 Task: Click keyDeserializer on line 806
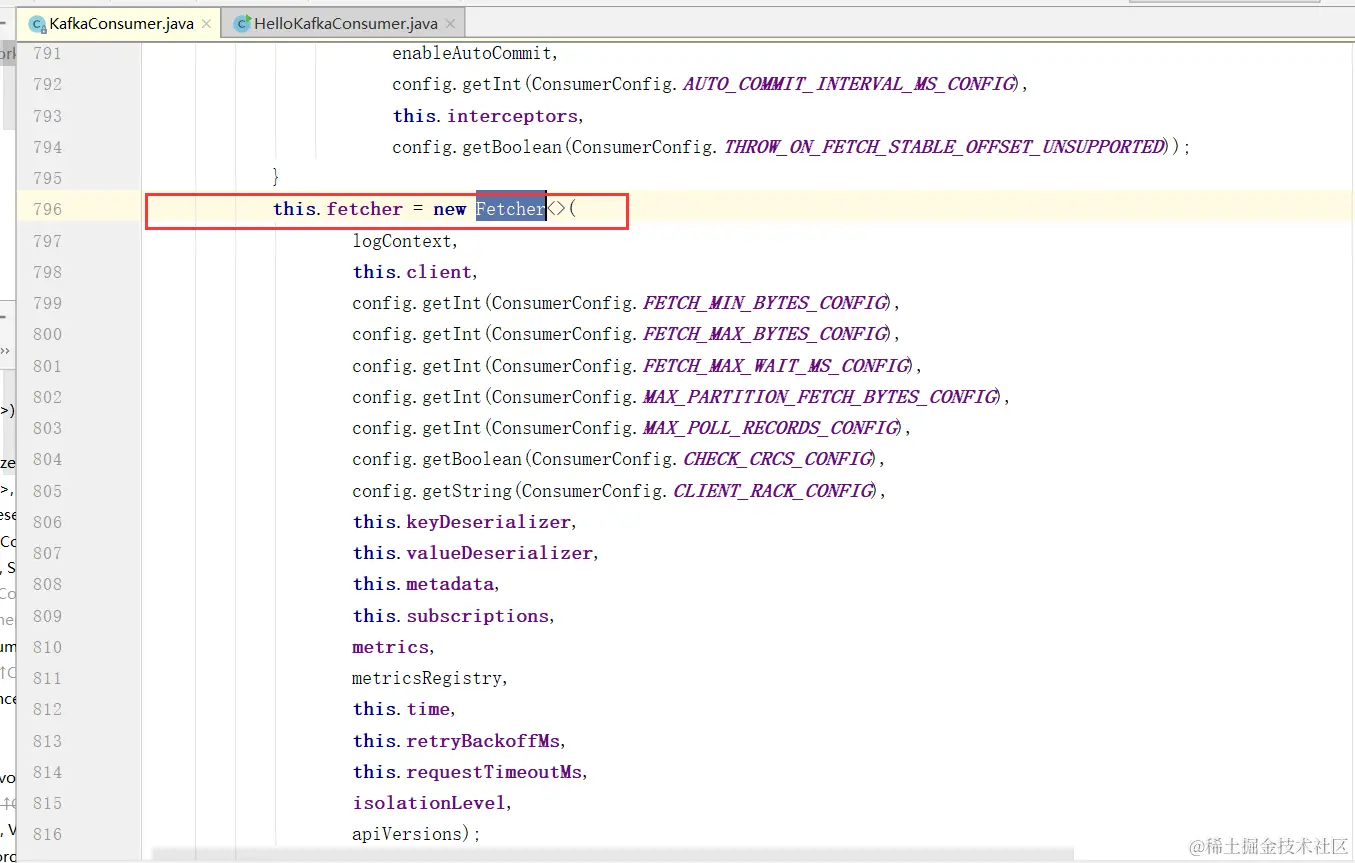(x=488, y=521)
